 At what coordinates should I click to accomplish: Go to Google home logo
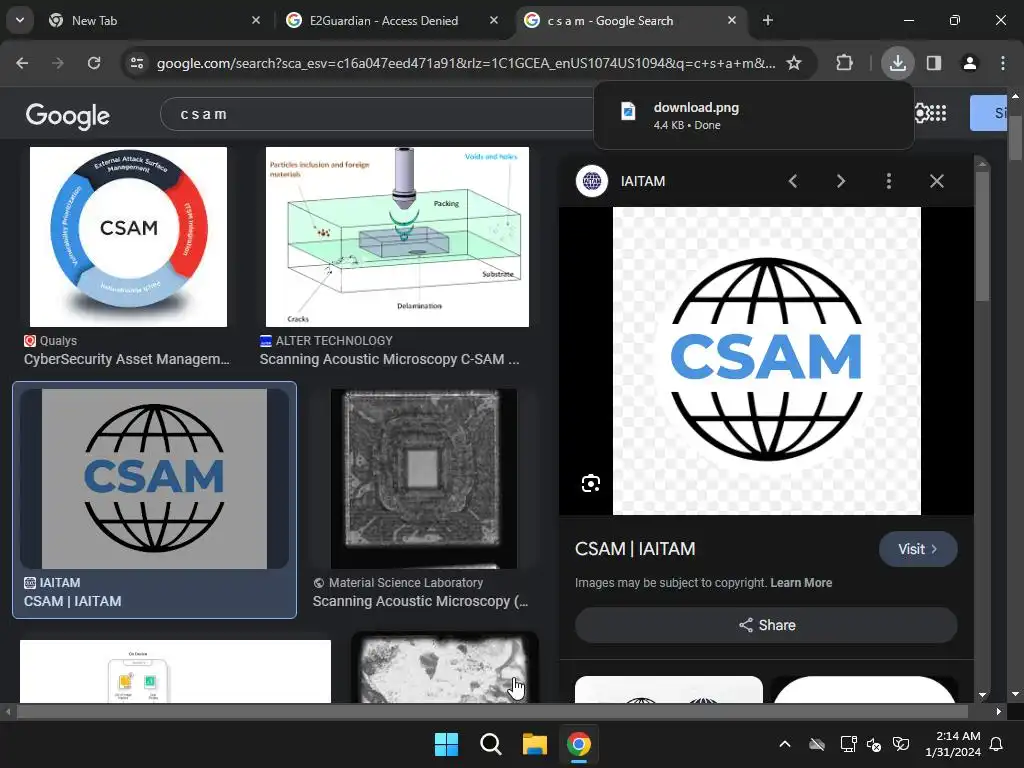67,115
